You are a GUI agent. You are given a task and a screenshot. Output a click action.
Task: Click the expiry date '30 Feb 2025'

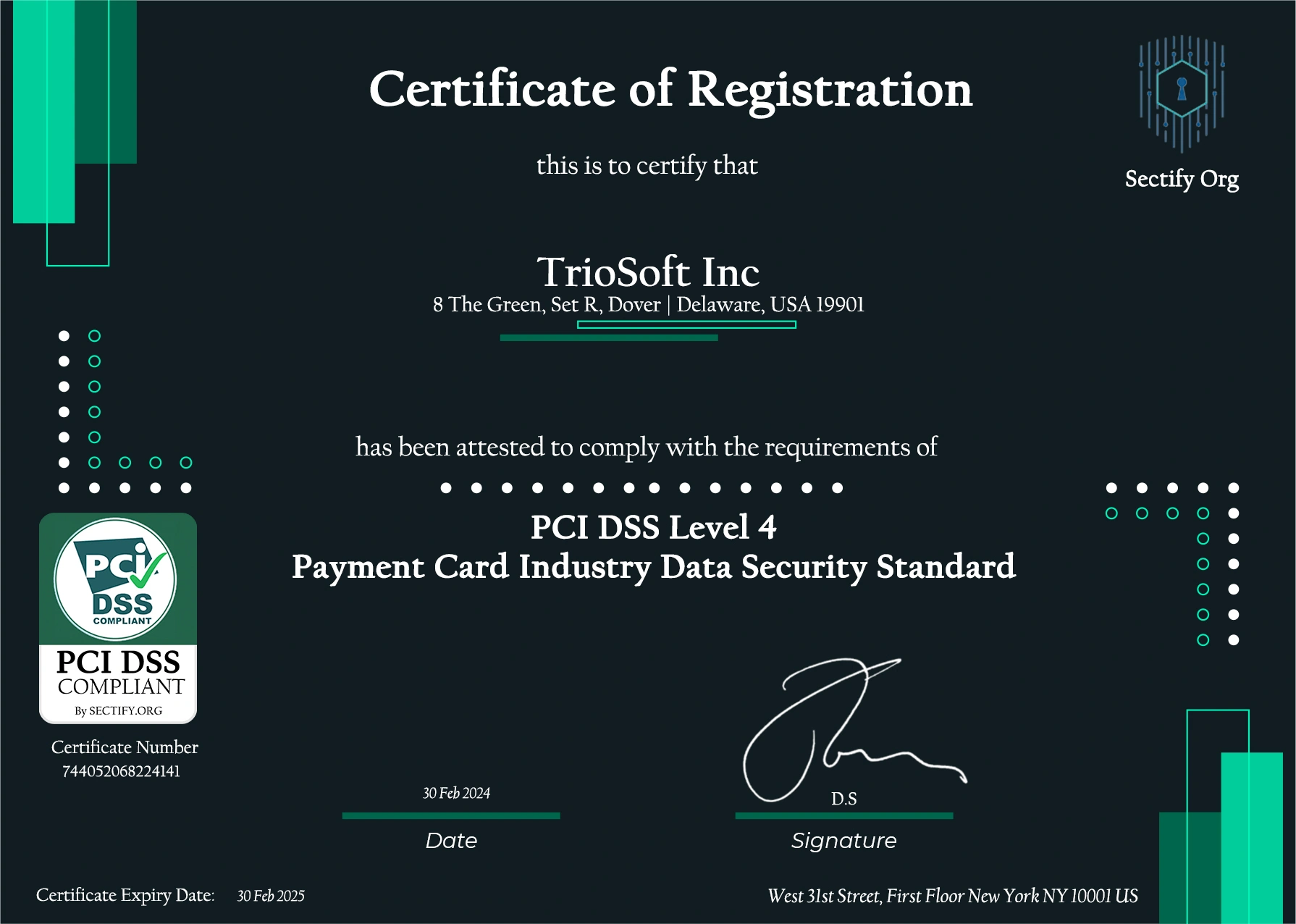click(271, 896)
